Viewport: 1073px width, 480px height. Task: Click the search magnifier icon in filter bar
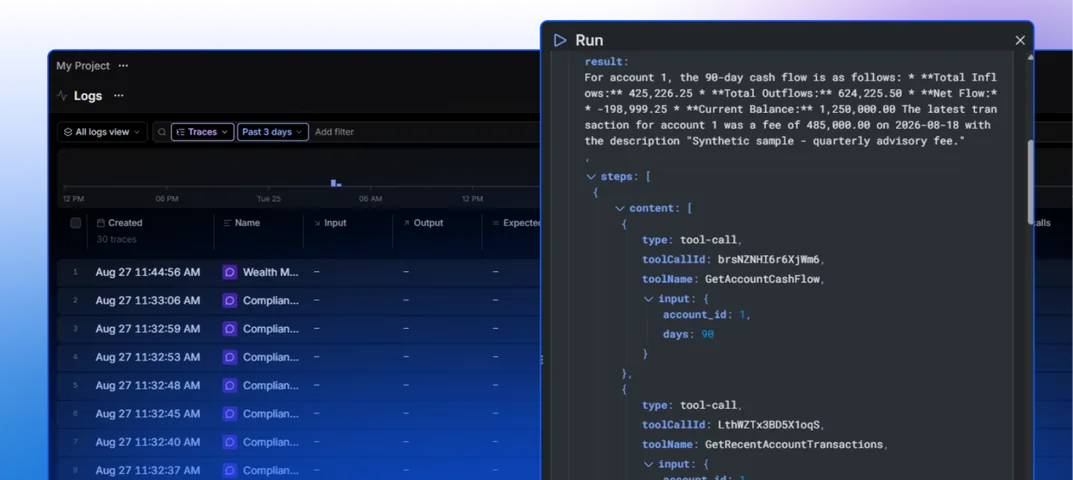[x=162, y=132]
